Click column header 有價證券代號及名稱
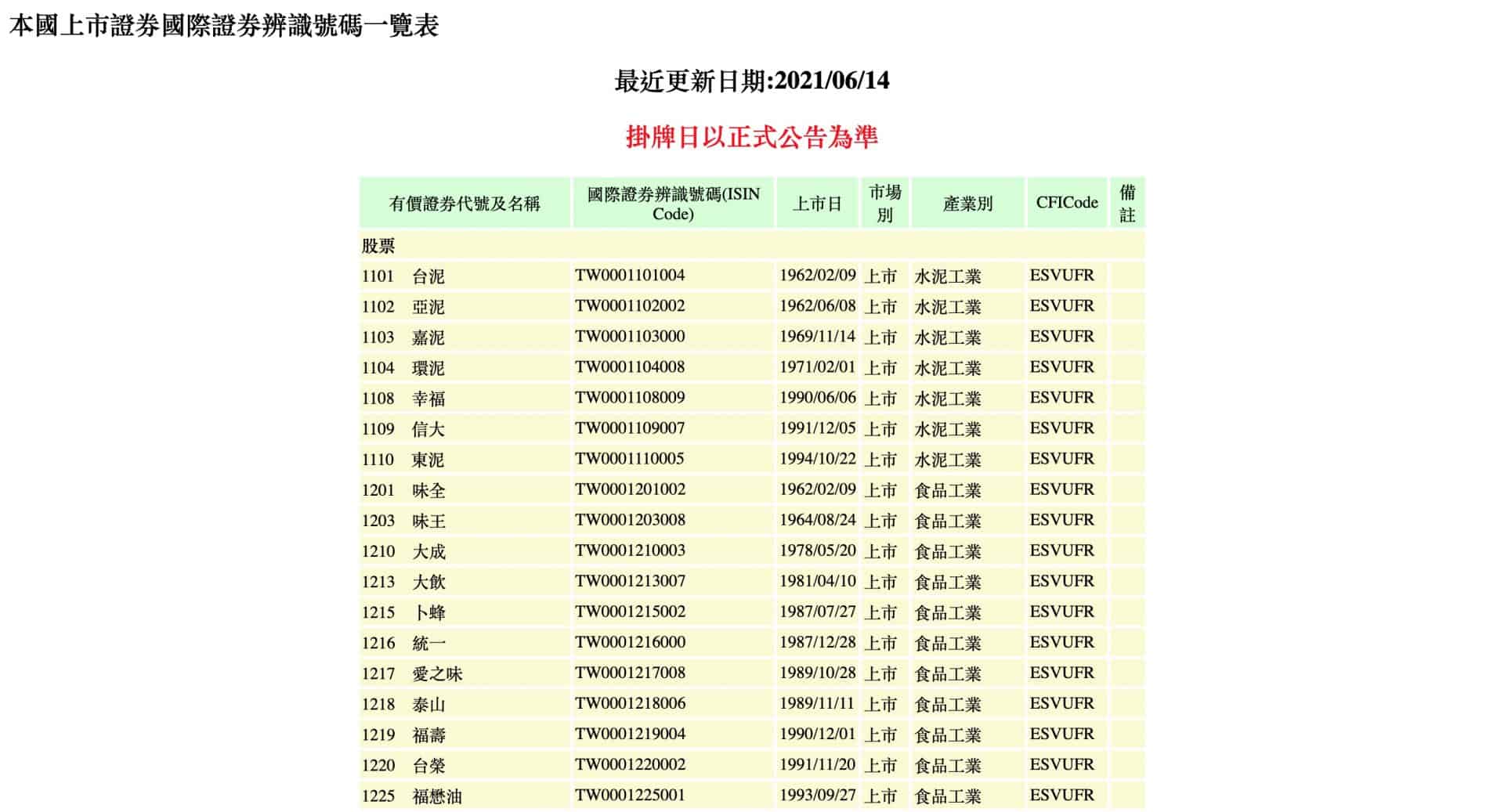The height and width of the screenshot is (812, 1504). point(465,204)
